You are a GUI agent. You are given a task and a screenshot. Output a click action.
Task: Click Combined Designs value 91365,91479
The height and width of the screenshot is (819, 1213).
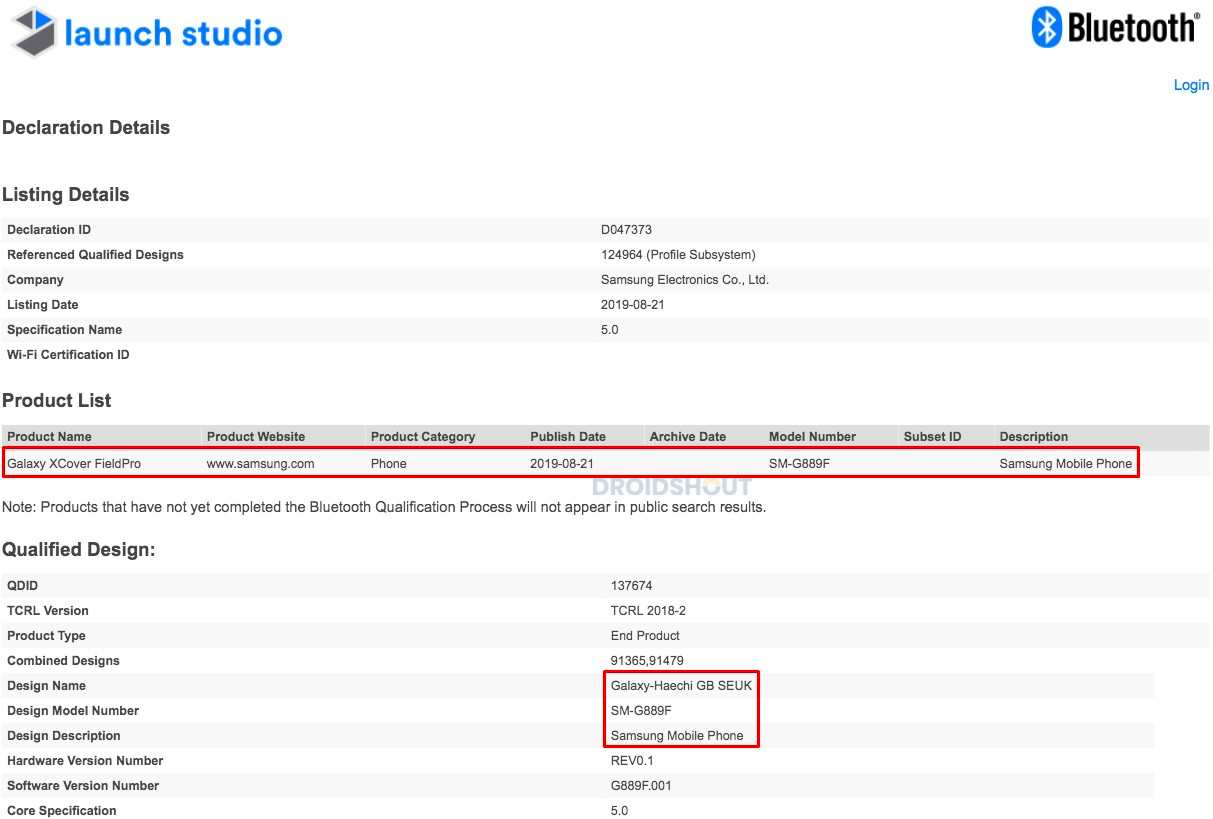click(647, 661)
